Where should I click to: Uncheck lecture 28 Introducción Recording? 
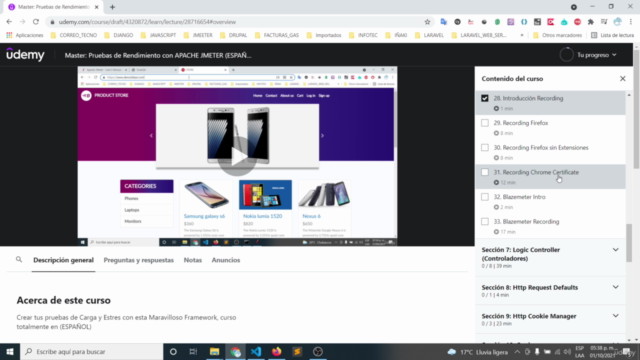[484, 98]
